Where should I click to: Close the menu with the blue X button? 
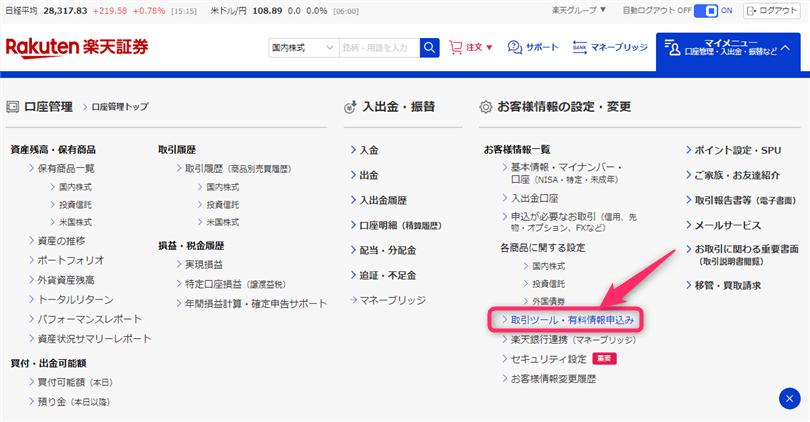[789, 398]
